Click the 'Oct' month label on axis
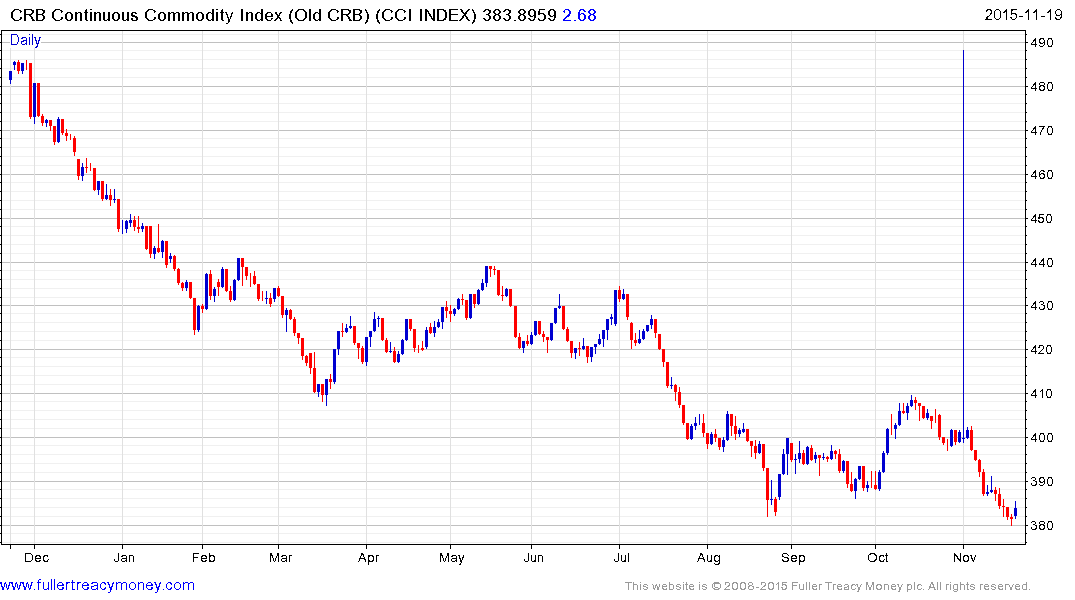The width and height of the screenshot is (1075, 600). tap(878, 557)
